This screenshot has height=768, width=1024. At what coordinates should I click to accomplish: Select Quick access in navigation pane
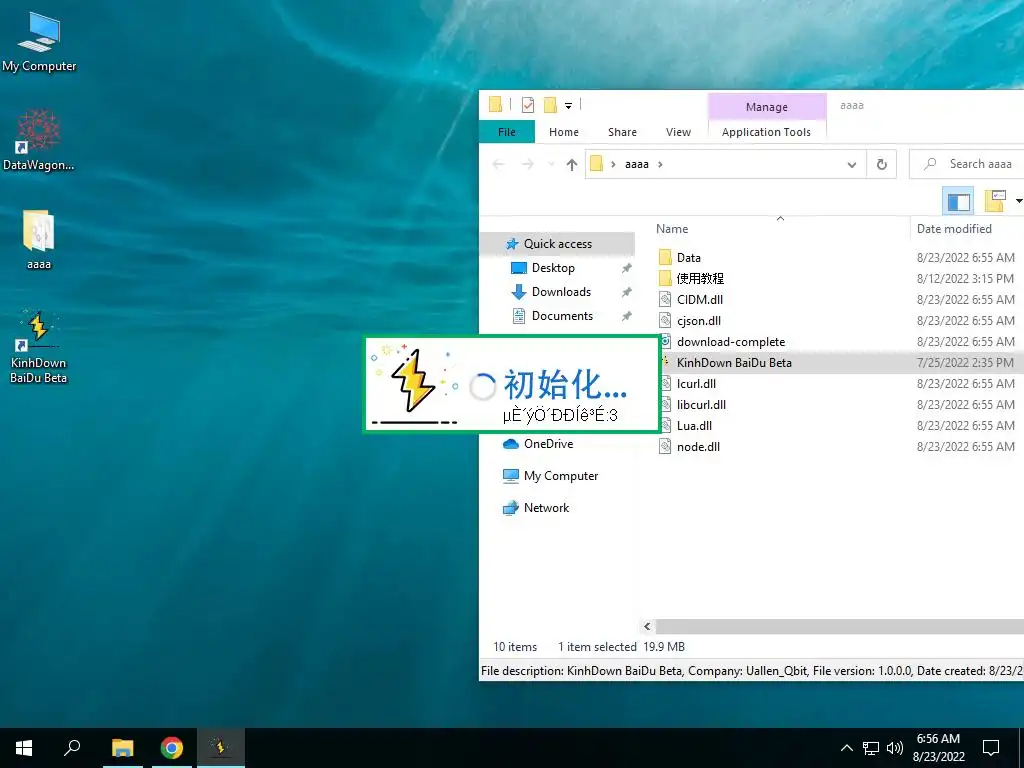point(558,244)
